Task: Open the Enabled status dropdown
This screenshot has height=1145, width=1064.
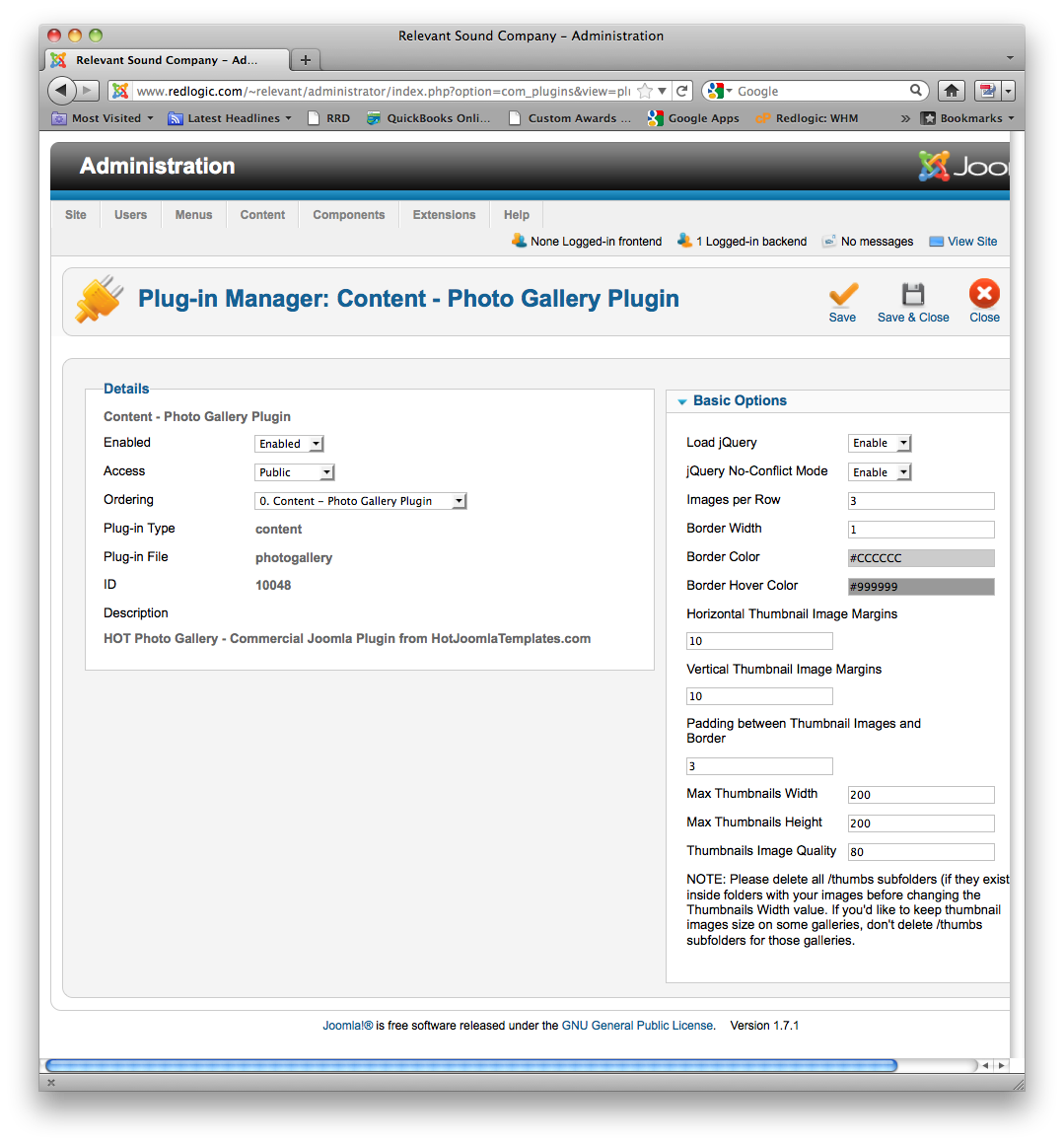Action: tap(289, 443)
